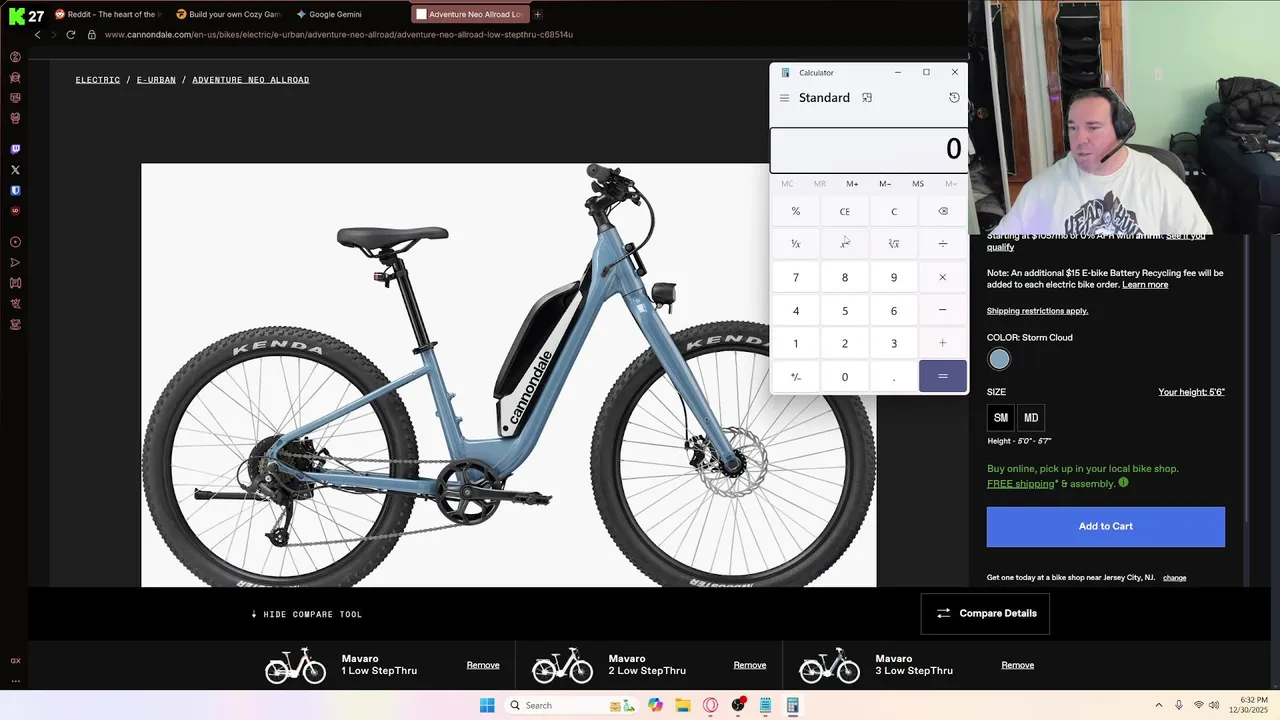Click the volume icon in system tray
1280x720 pixels.
[1215, 705]
